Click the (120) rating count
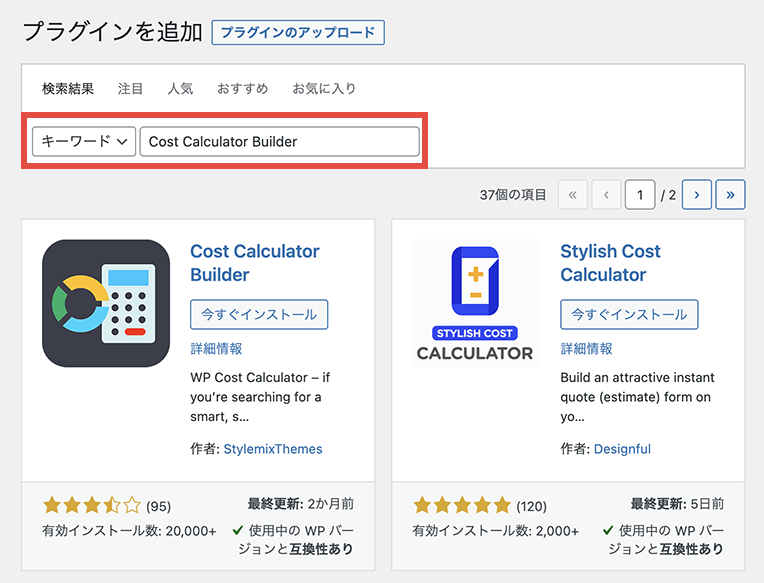 (x=532, y=507)
